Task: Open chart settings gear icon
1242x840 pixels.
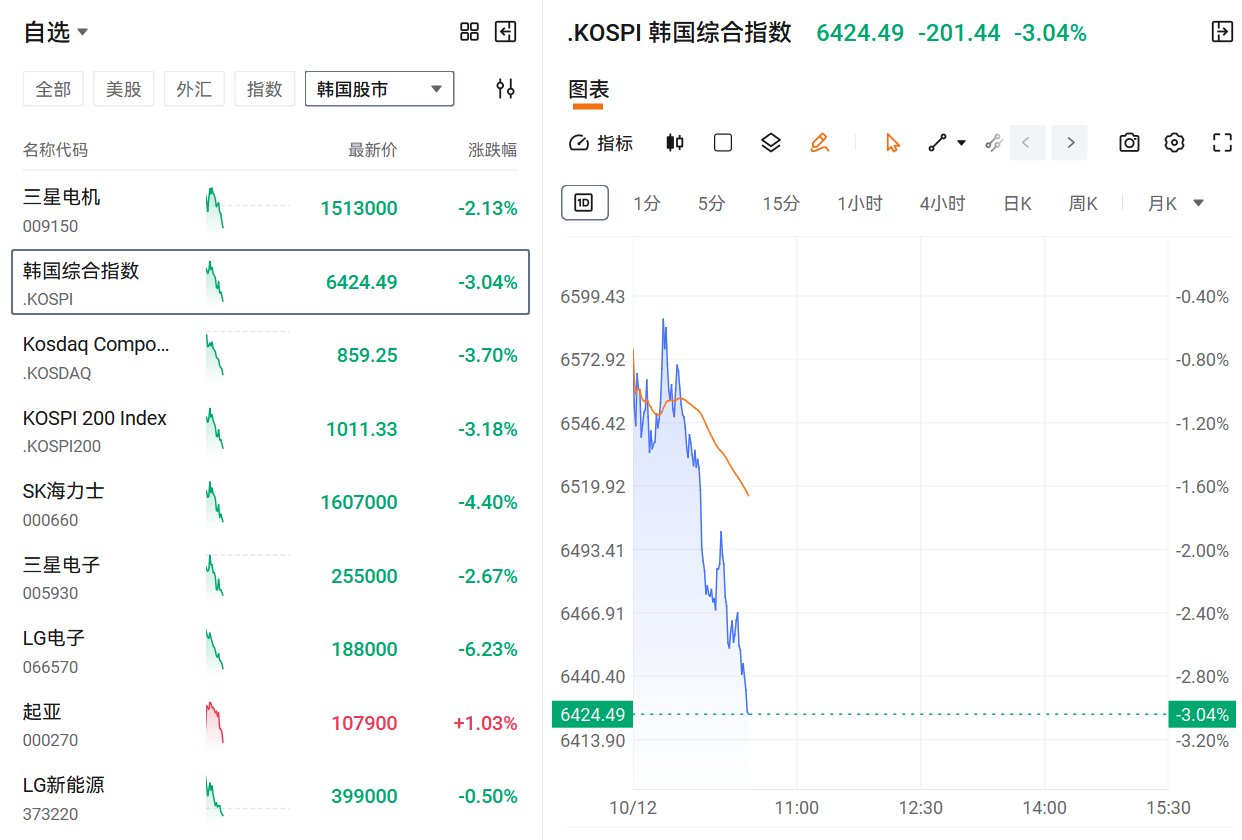Action: tap(1175, 143)
